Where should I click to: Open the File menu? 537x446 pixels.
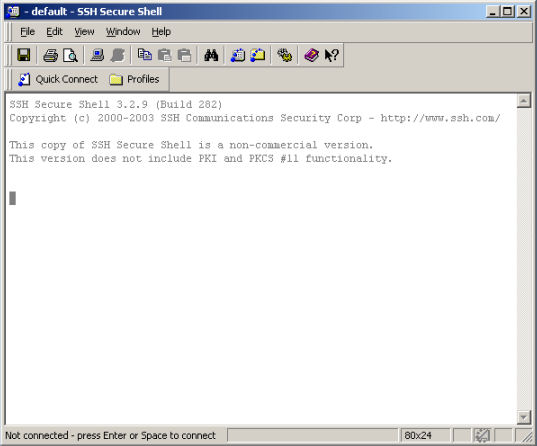coord(27,32)
